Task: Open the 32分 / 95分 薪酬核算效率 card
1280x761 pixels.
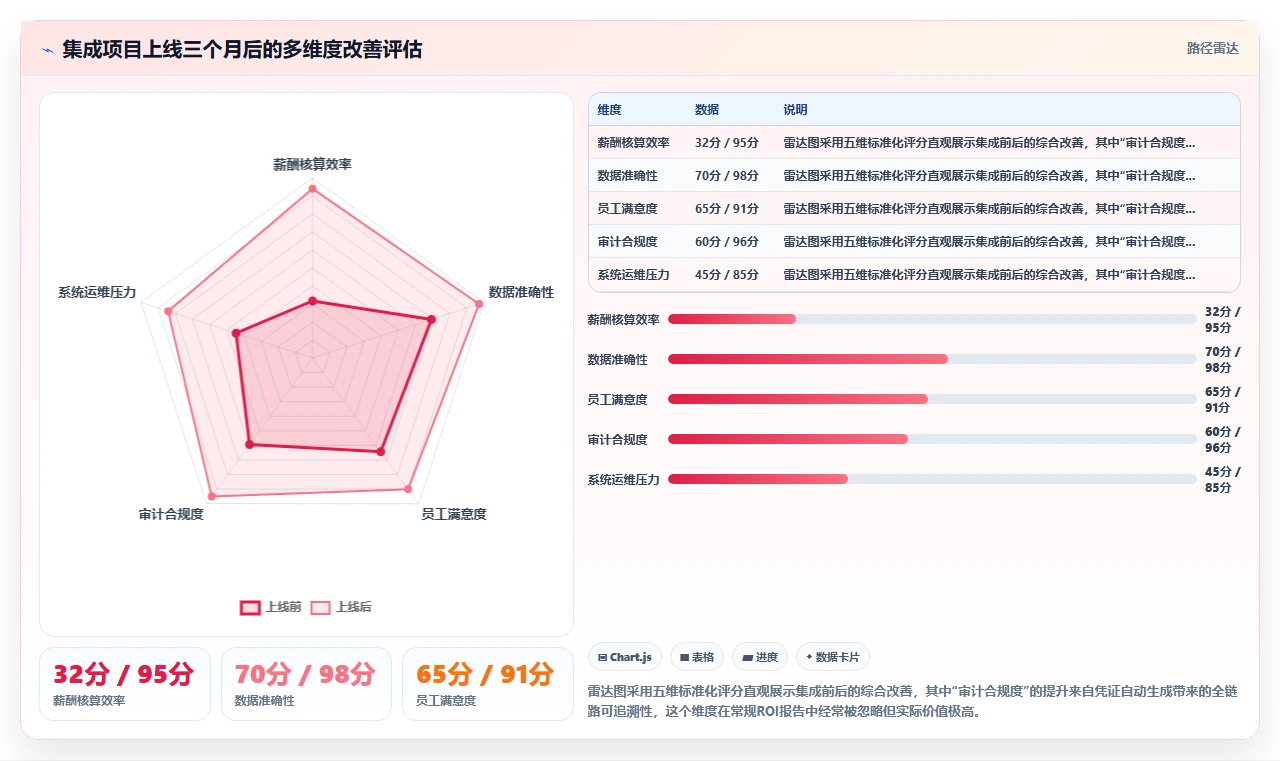Action: pos(125,684)
